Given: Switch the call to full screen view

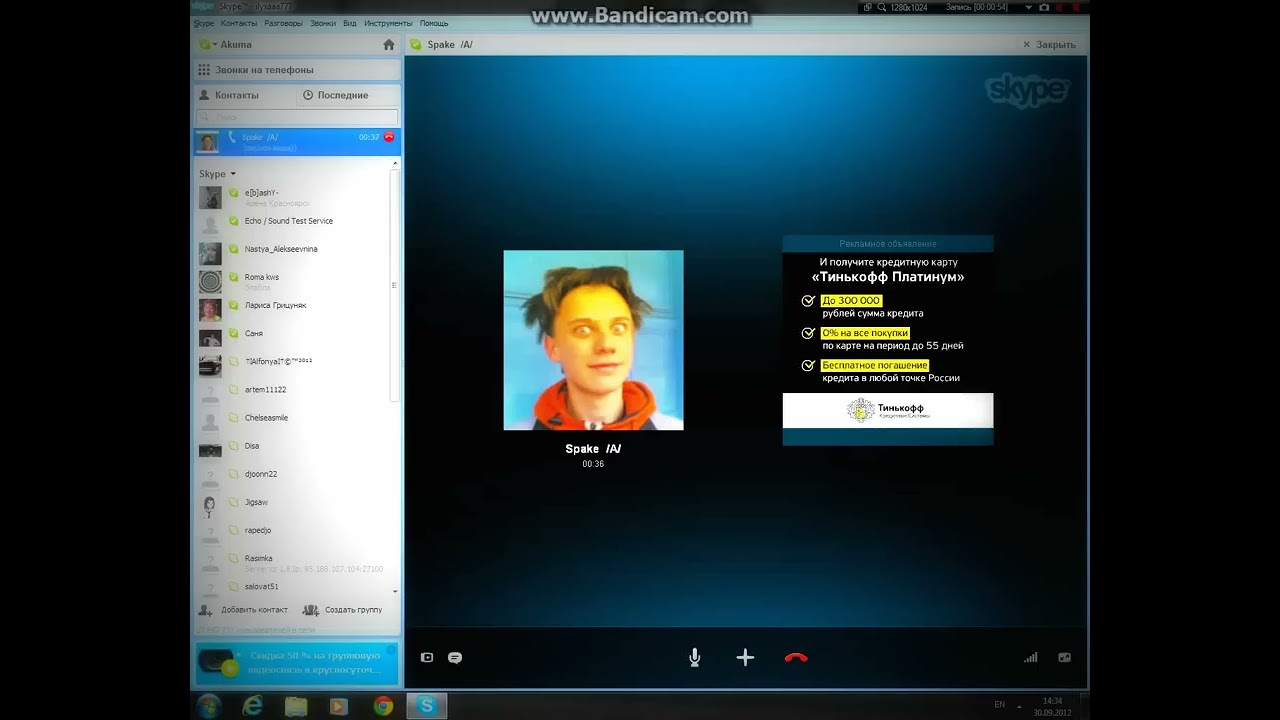Looking at the screenshot, I should (x=1064, y=657).
